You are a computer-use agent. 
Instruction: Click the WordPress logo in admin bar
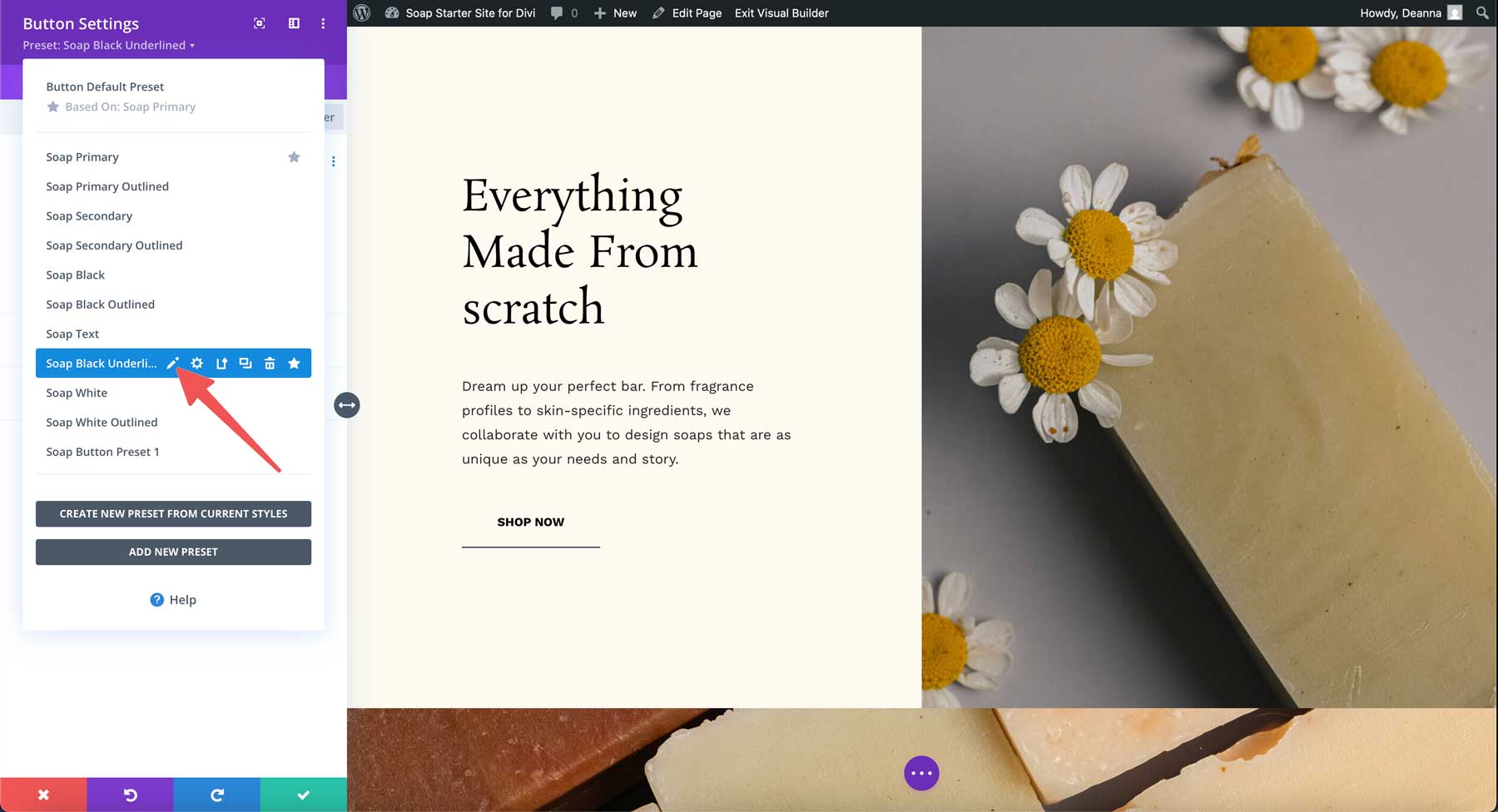(362, 12)
